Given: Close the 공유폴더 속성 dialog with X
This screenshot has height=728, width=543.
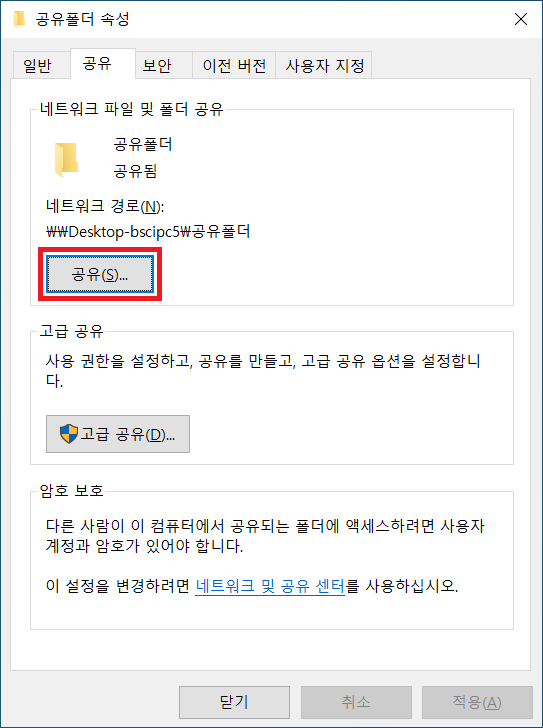Looking at the screenshot, I should click(521, 19).
